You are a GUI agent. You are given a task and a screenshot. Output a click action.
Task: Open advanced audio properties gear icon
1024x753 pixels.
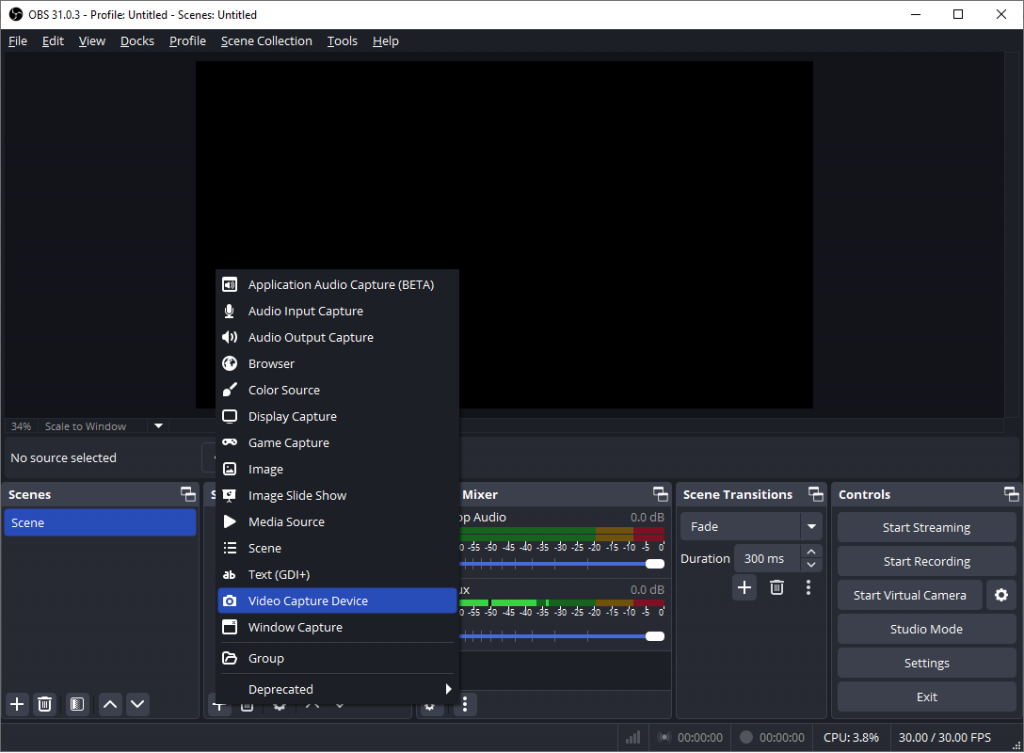point(430,707)
